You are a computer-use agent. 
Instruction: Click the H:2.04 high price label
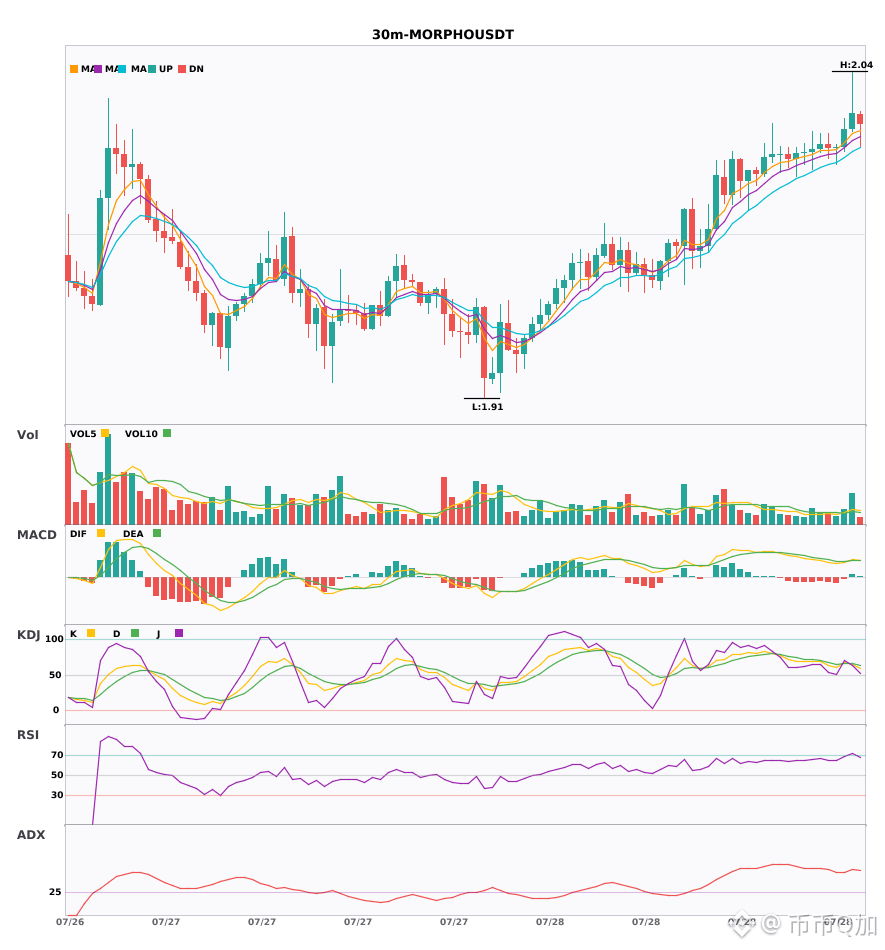click(x=856, y=65)
